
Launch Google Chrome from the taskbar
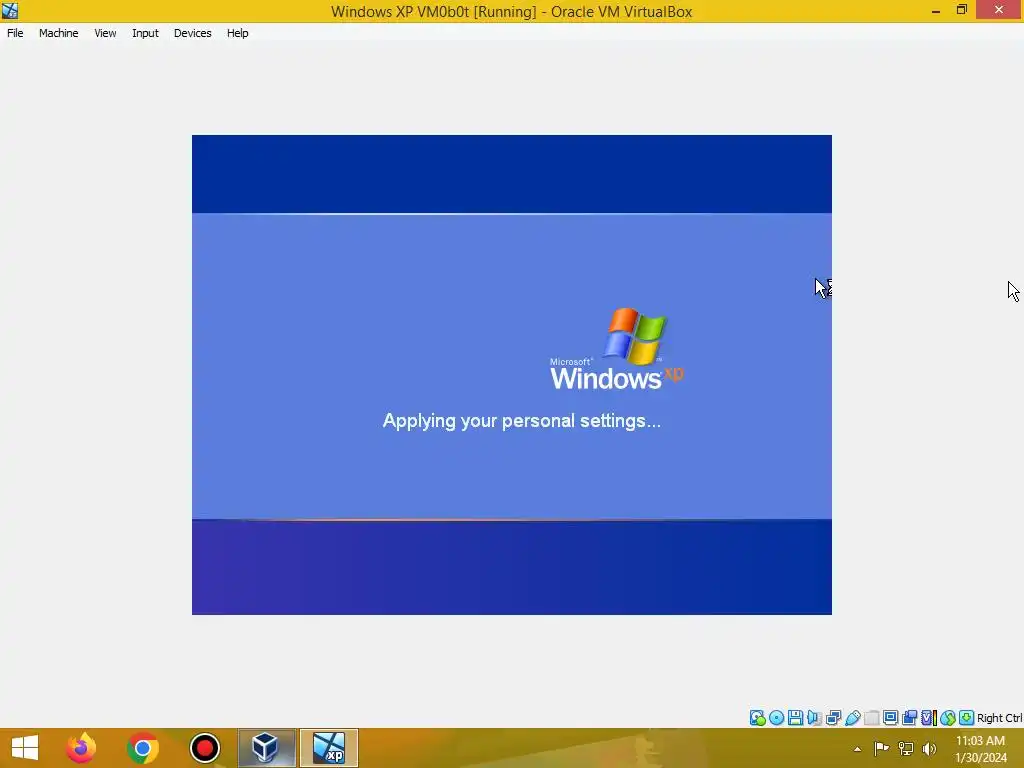tap(143, 748)
